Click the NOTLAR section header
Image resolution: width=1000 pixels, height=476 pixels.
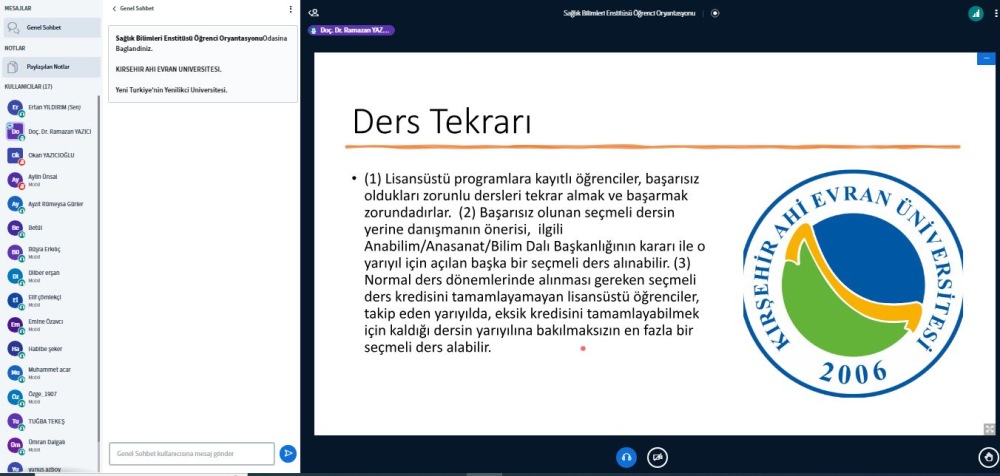15,48
